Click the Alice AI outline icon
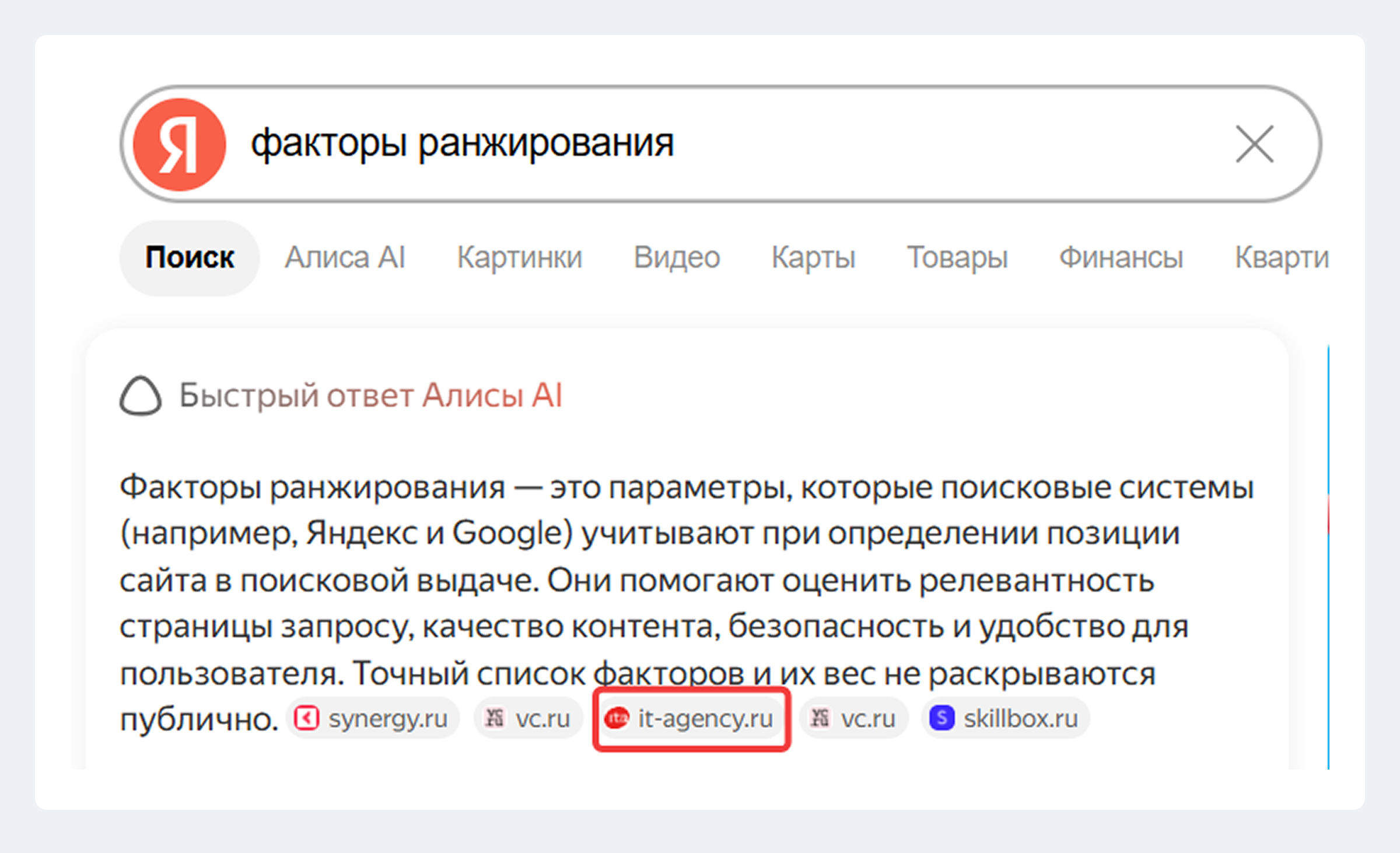 click(x=141, y=396)
